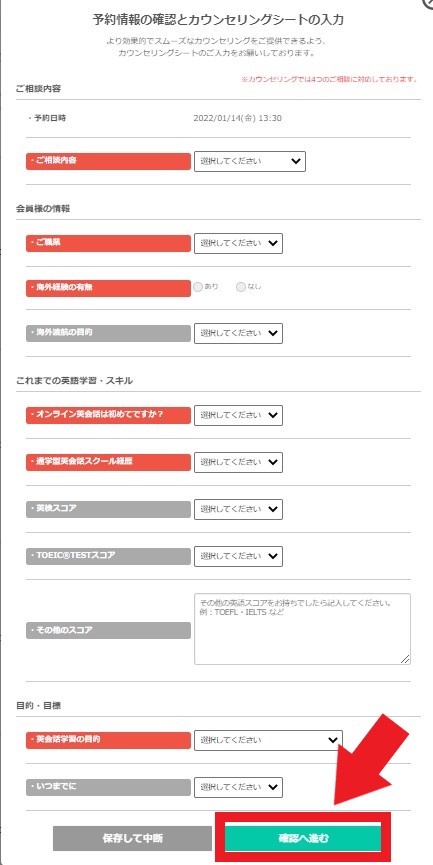Click the その他のスコア text area
433x865 pixels.
302,629
